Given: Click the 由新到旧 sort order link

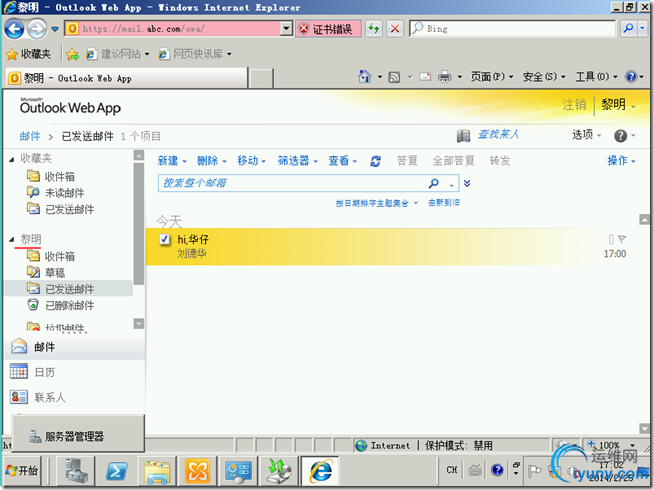Looking at the screenshot, I should [444, 203].
